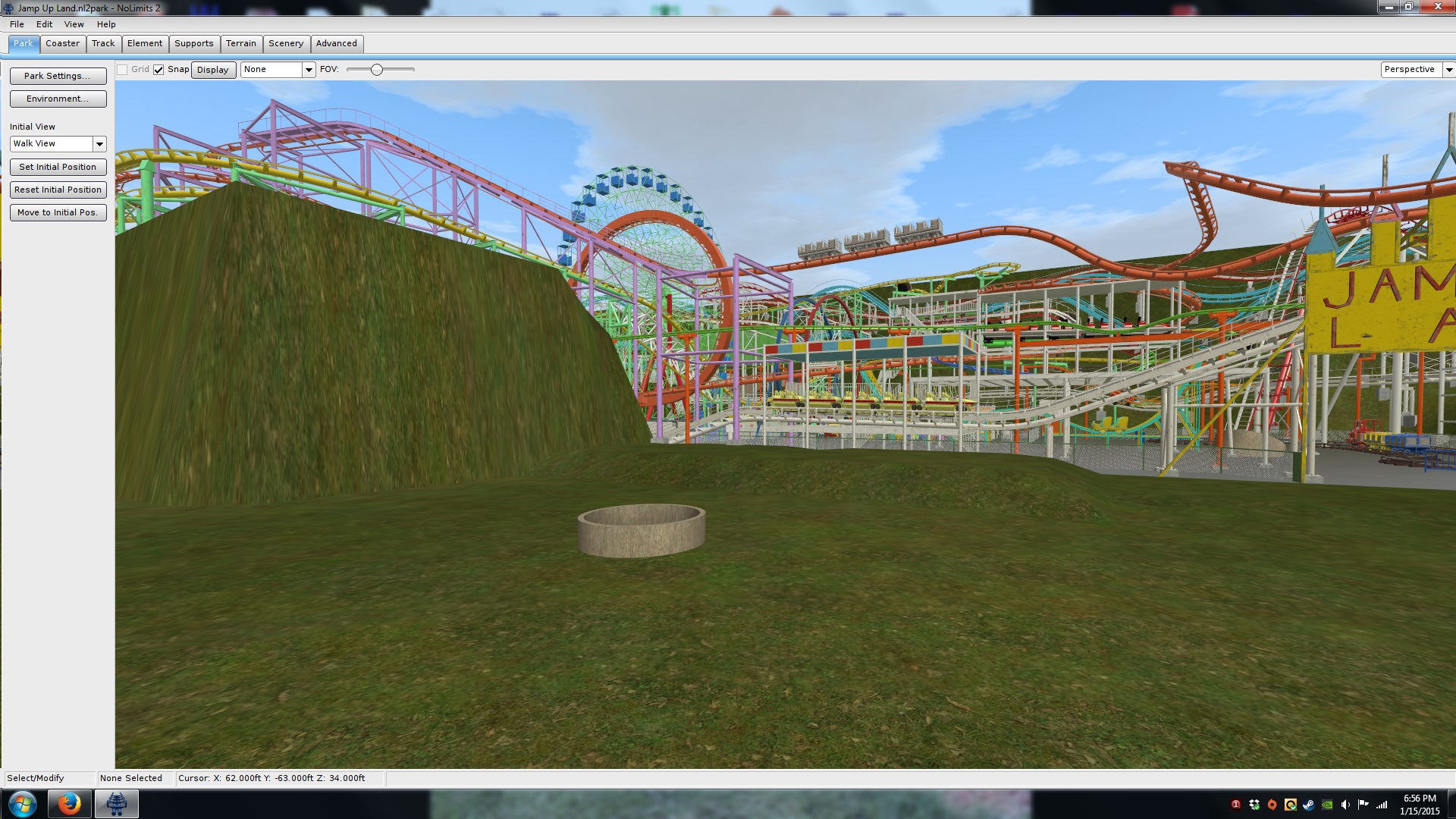Click the Display toggle button

[213, 70]
